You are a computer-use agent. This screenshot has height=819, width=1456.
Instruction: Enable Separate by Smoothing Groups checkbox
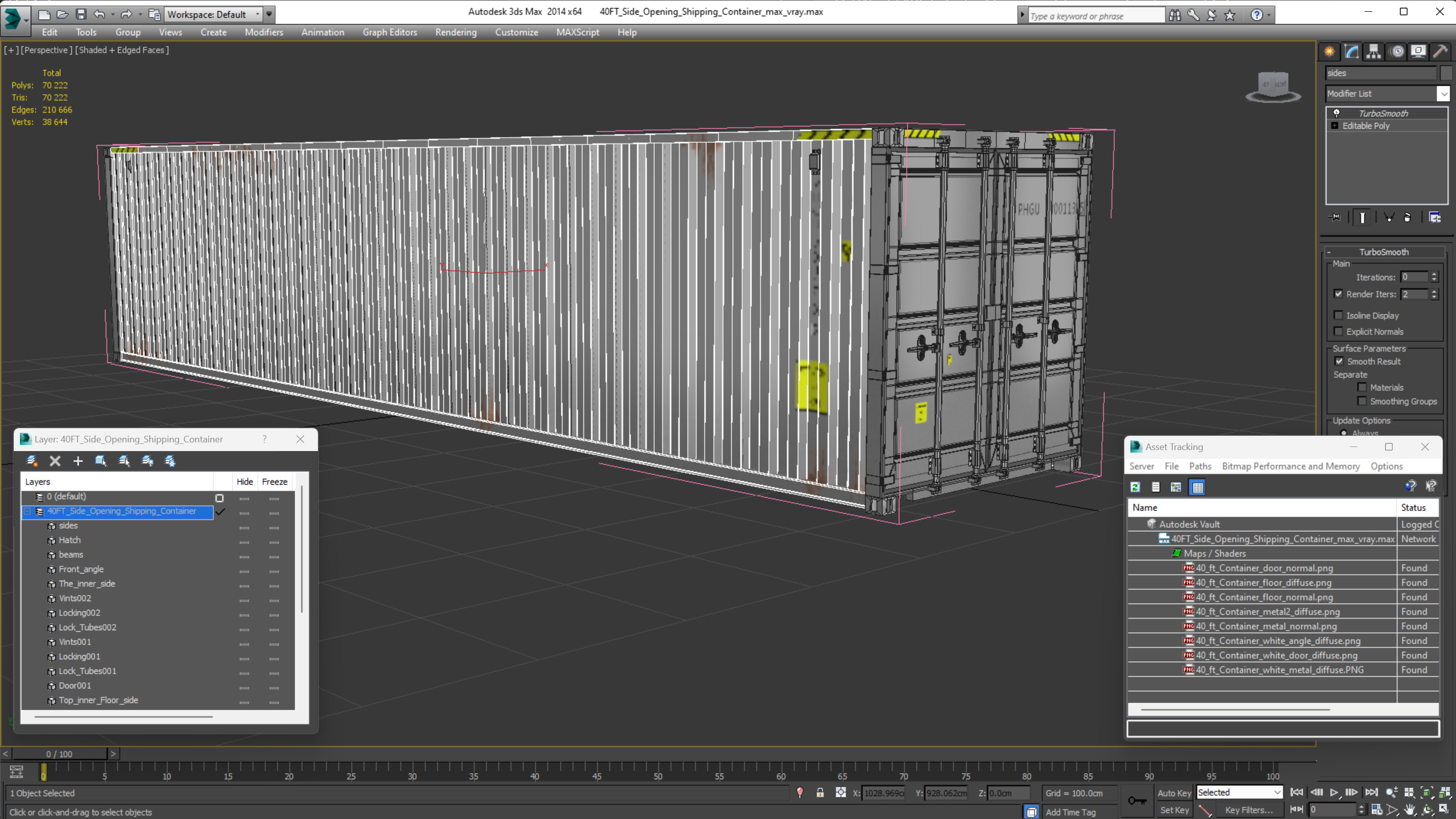[x=1362, y=401]
